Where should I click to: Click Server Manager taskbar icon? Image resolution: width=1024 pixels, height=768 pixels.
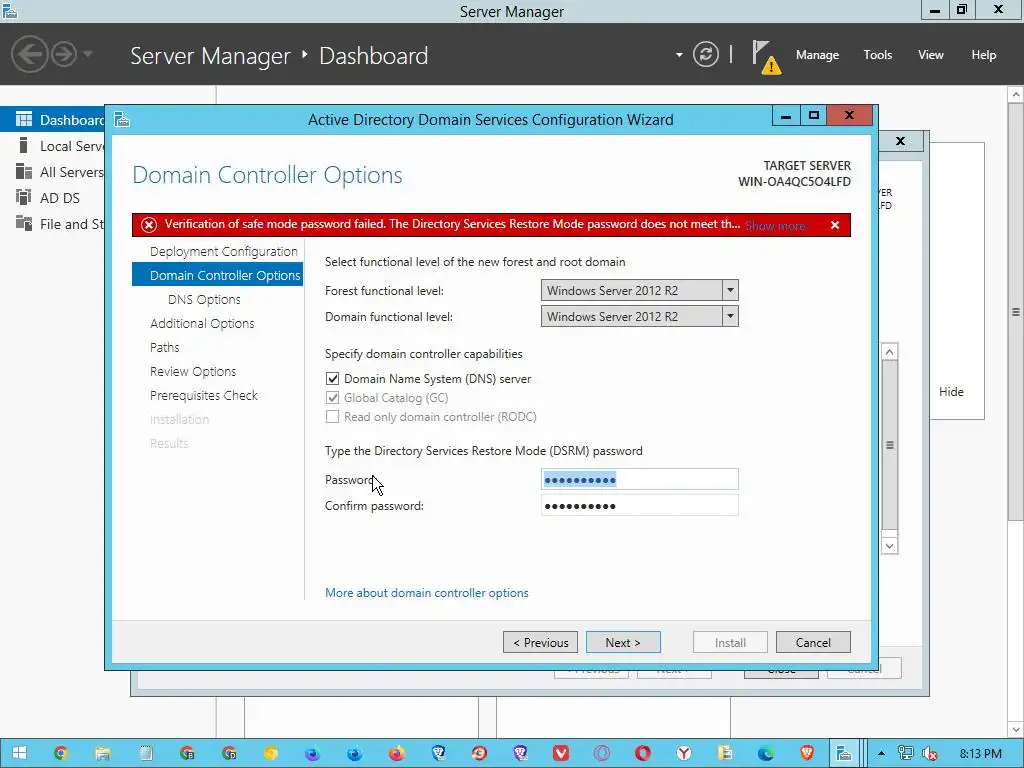click(x=844, y=754)
